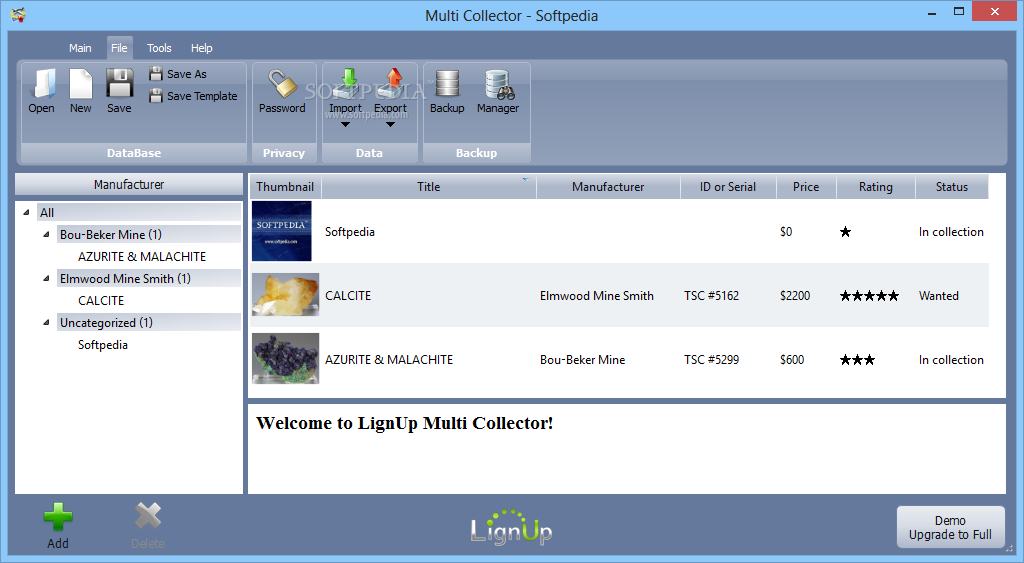Sort by the Manufacturer column header in the table
The image size is (1024, 563).
pos(608,187)
